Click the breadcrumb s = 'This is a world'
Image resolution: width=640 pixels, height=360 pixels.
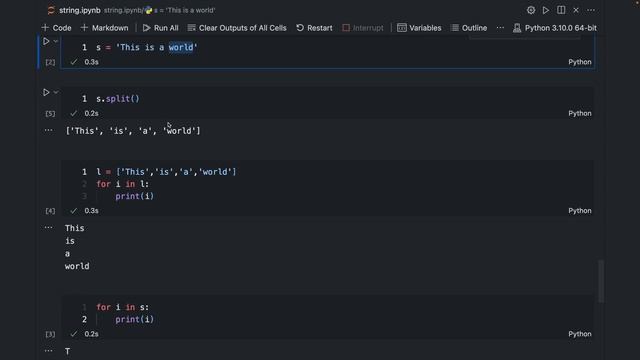tap(184, 10)
